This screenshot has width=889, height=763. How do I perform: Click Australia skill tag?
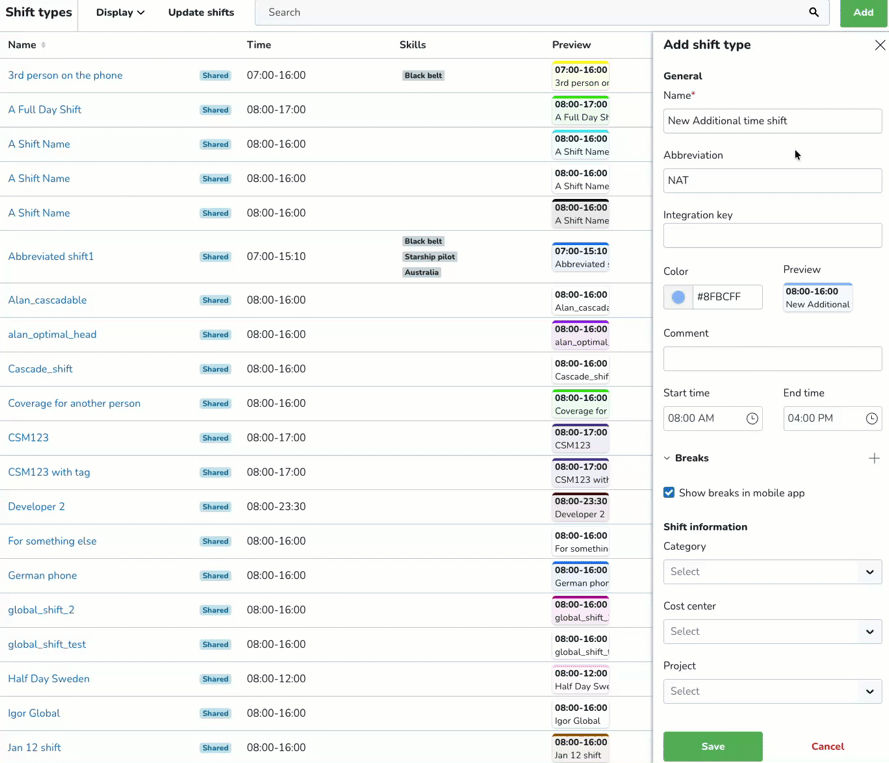point(421,273)
